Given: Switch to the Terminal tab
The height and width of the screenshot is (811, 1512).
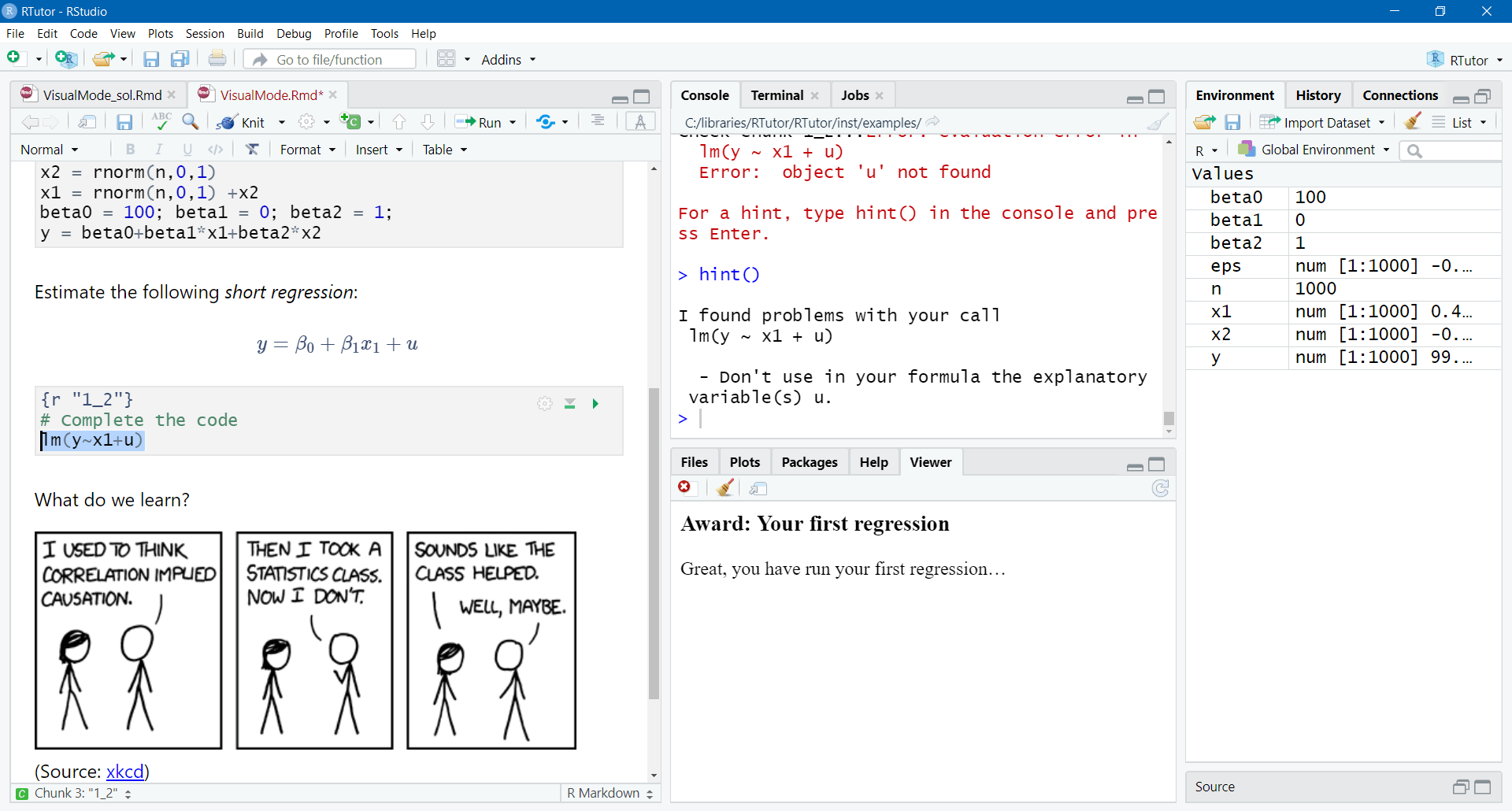Looking at the screenshot, I should tap(776, 95).
